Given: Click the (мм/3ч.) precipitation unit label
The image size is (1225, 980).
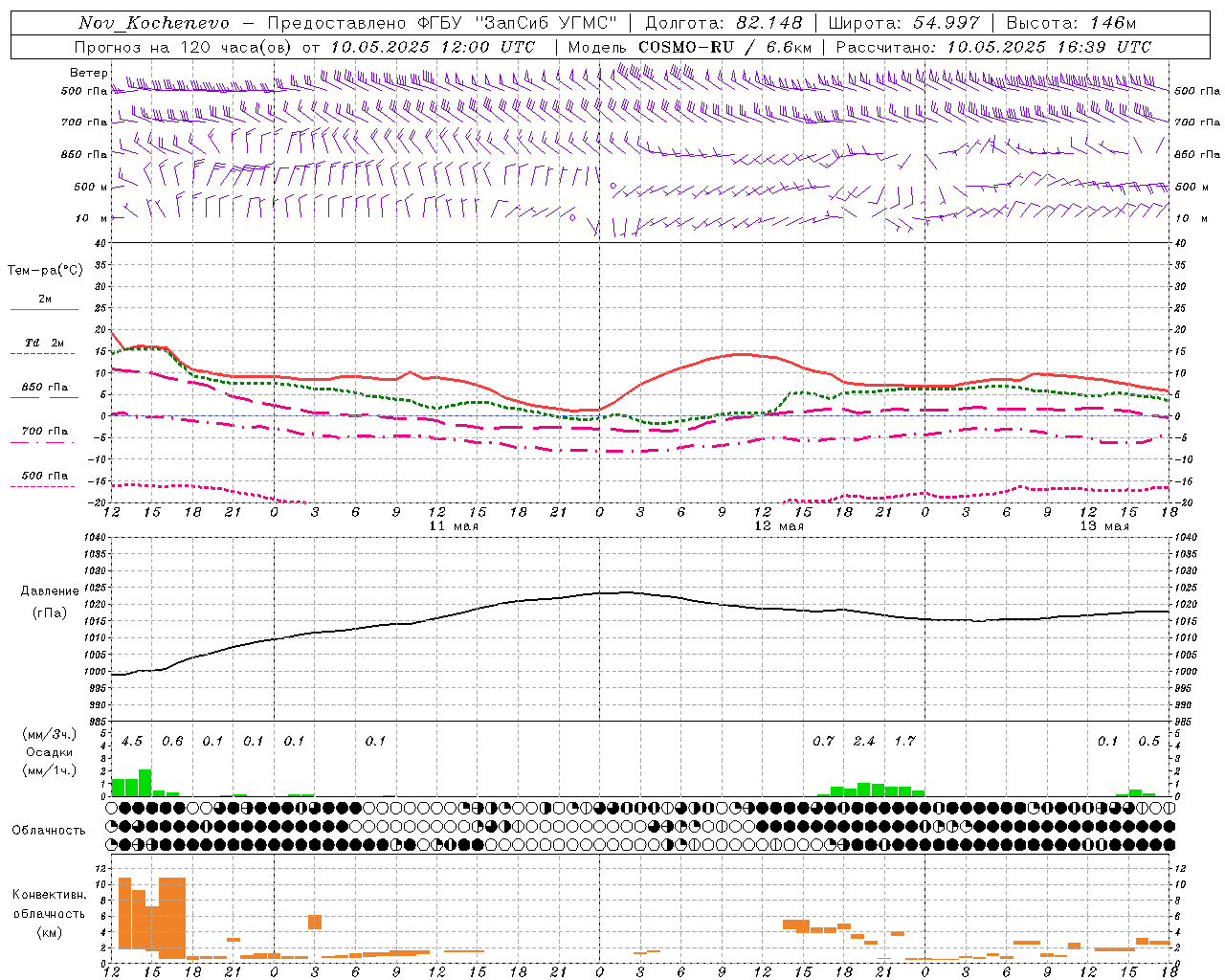Looking at the screenshot, I should [x=49, y=734].
